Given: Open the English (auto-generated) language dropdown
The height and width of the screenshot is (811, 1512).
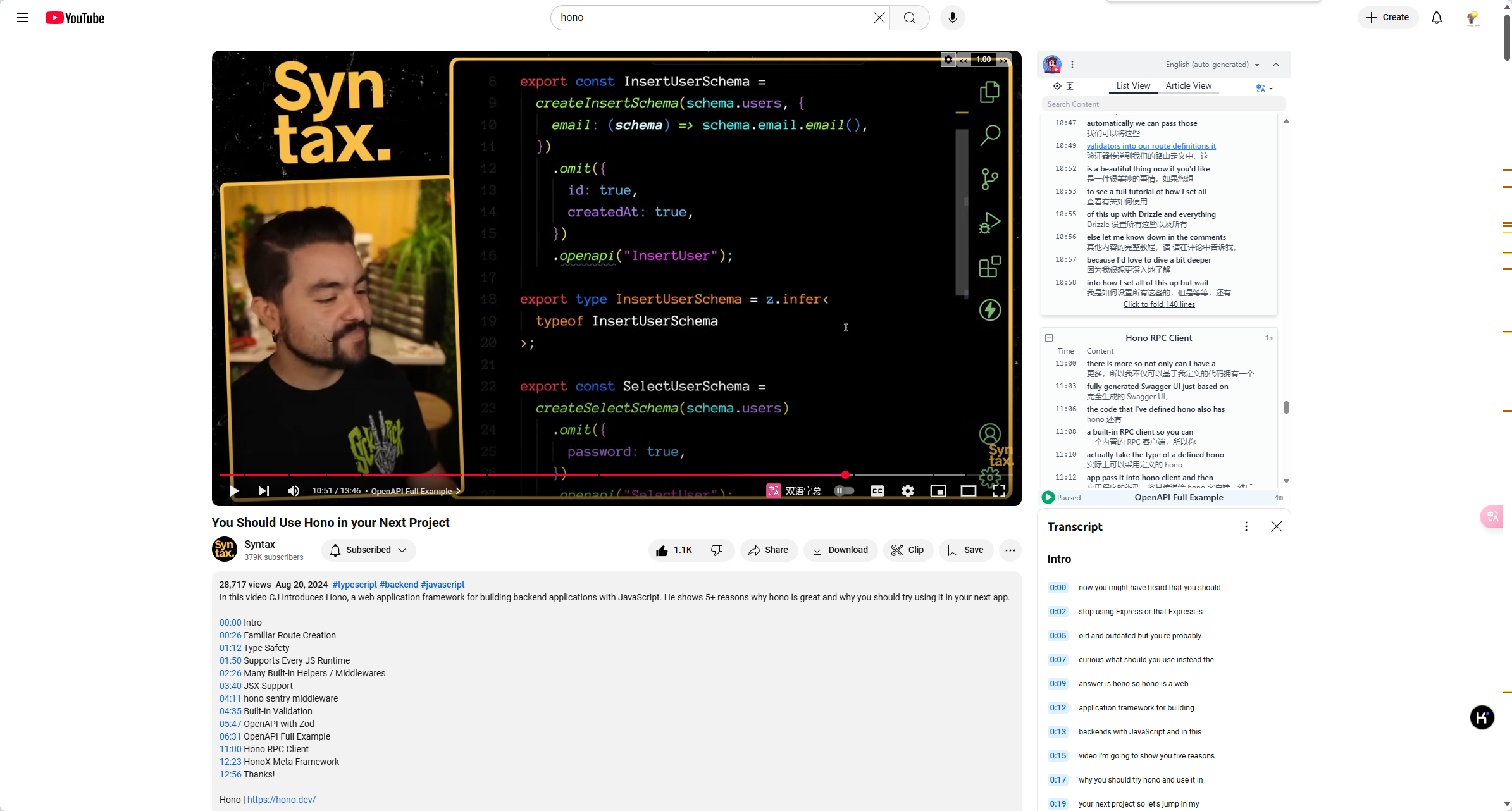Looking at the screenshot, I should point(1212,65).
